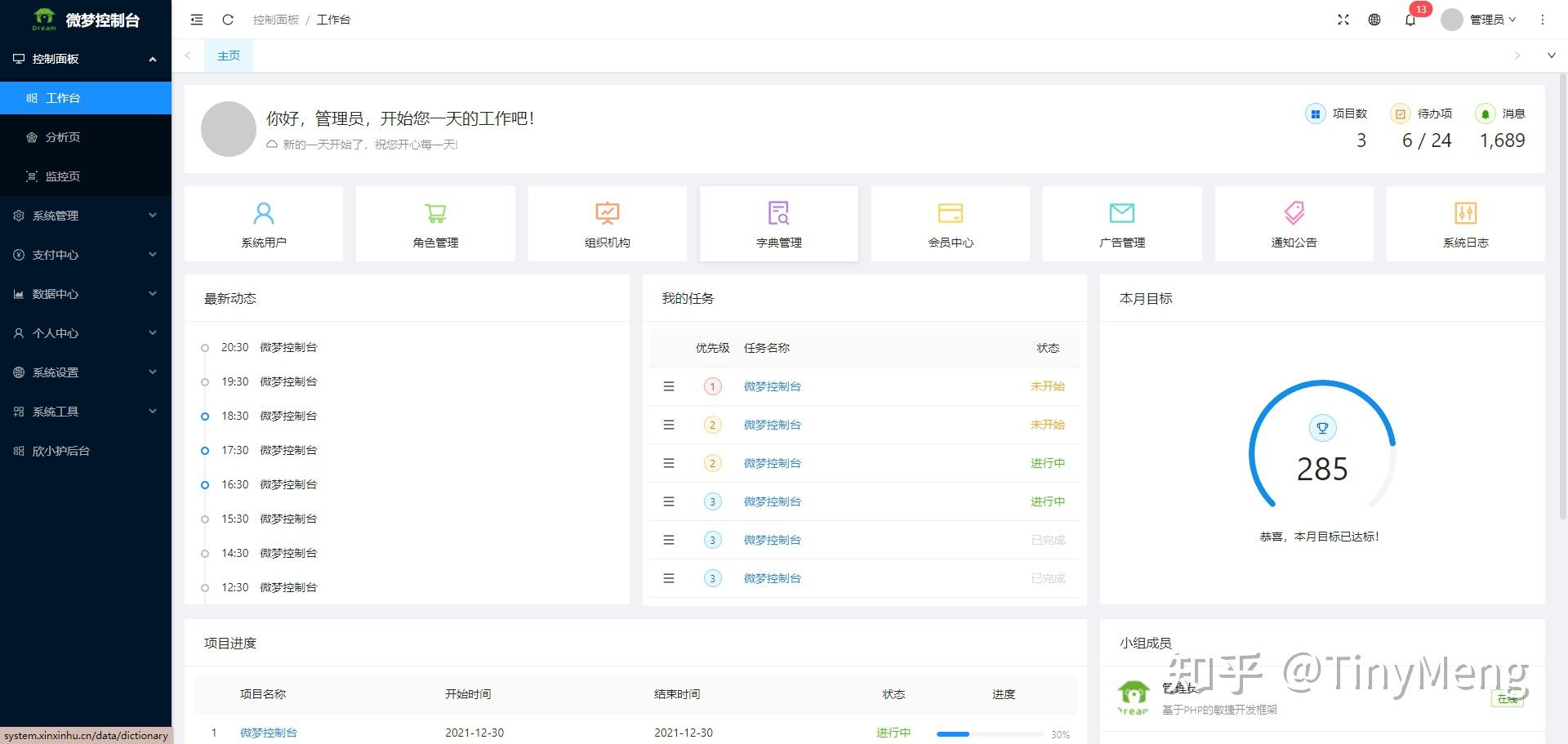Open the tab actions dropdown arrow
The height and width of the screenshot is (744, 1568).
pos(1551,56)
